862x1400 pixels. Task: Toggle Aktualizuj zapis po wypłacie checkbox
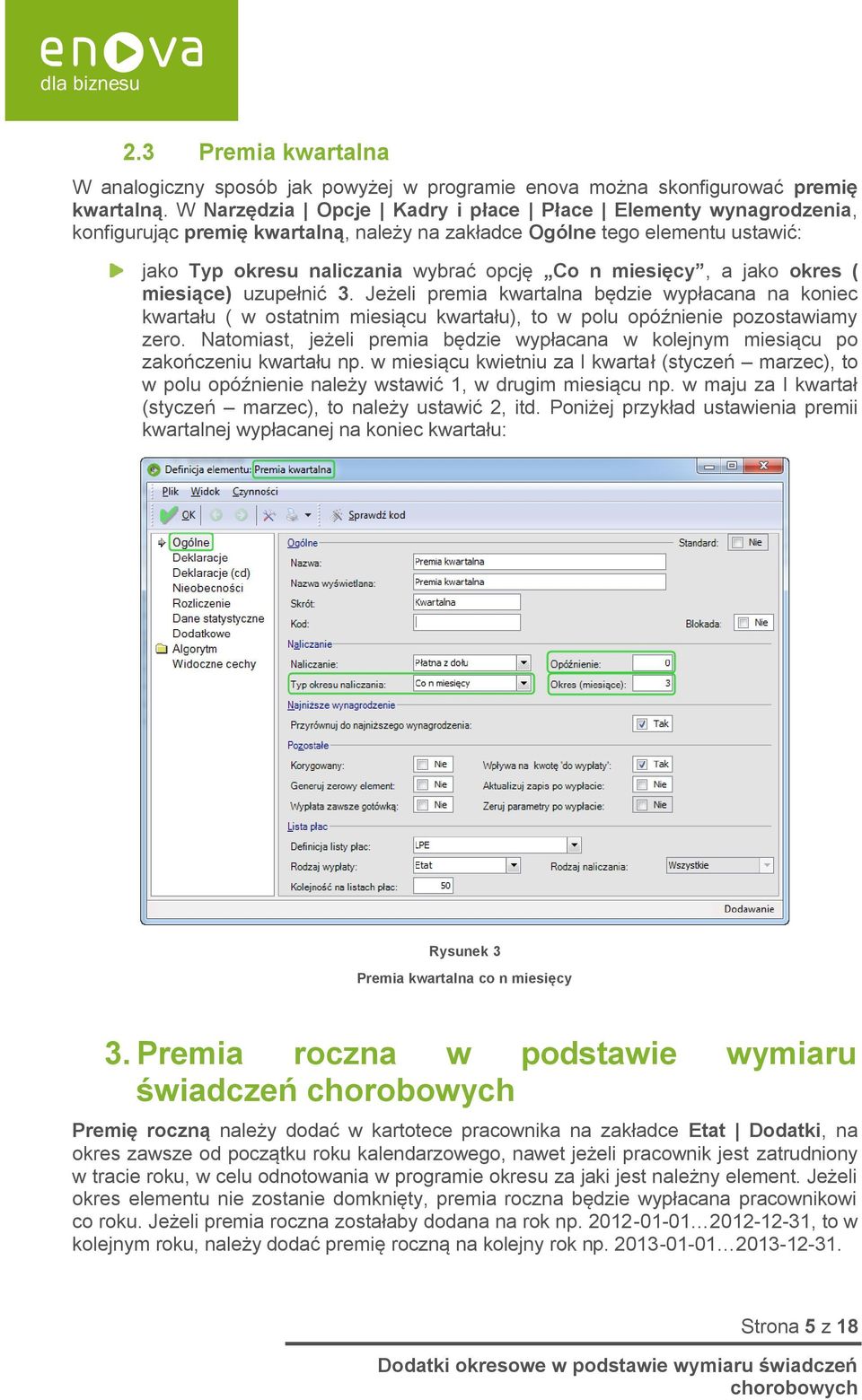point(642,784)
